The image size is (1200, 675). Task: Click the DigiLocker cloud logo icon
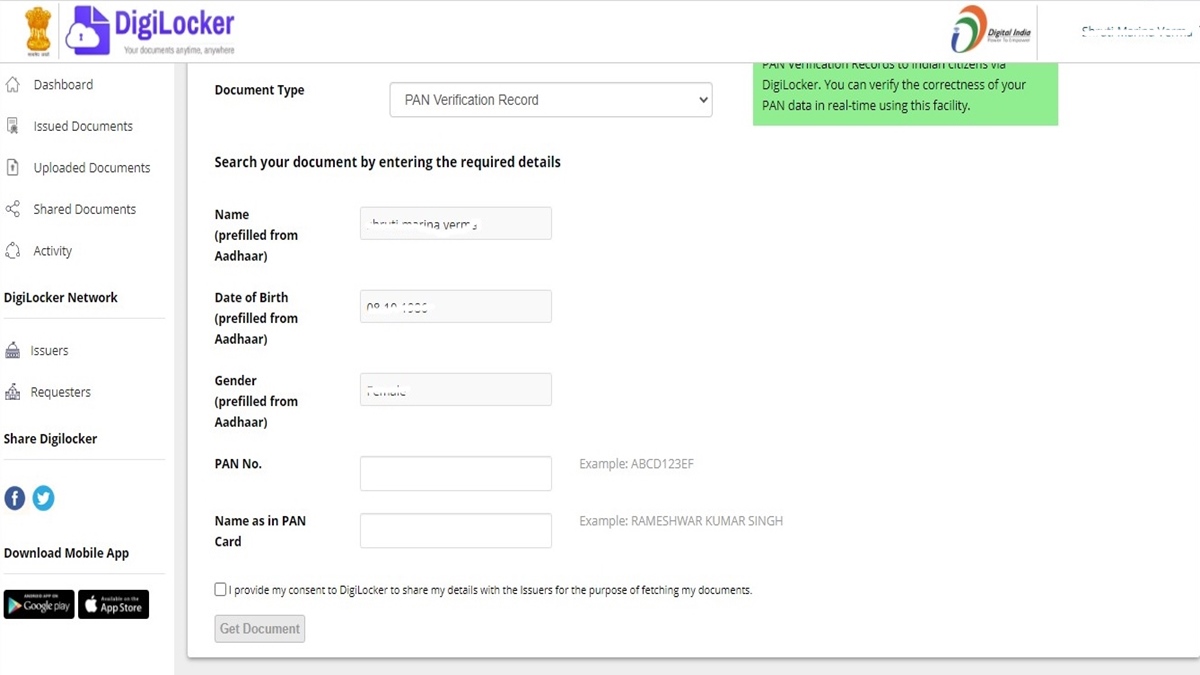[88, 31]
